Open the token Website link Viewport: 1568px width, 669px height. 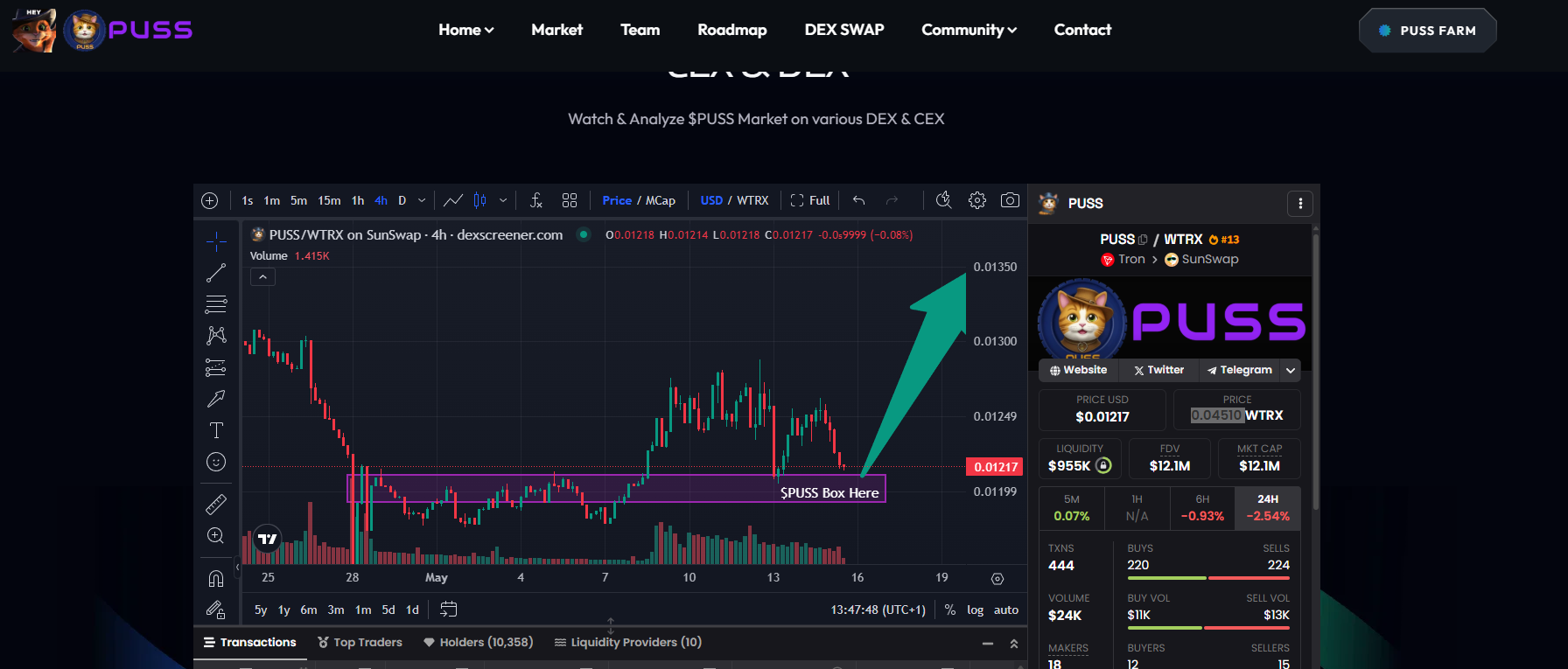(x=1079, y=370)
